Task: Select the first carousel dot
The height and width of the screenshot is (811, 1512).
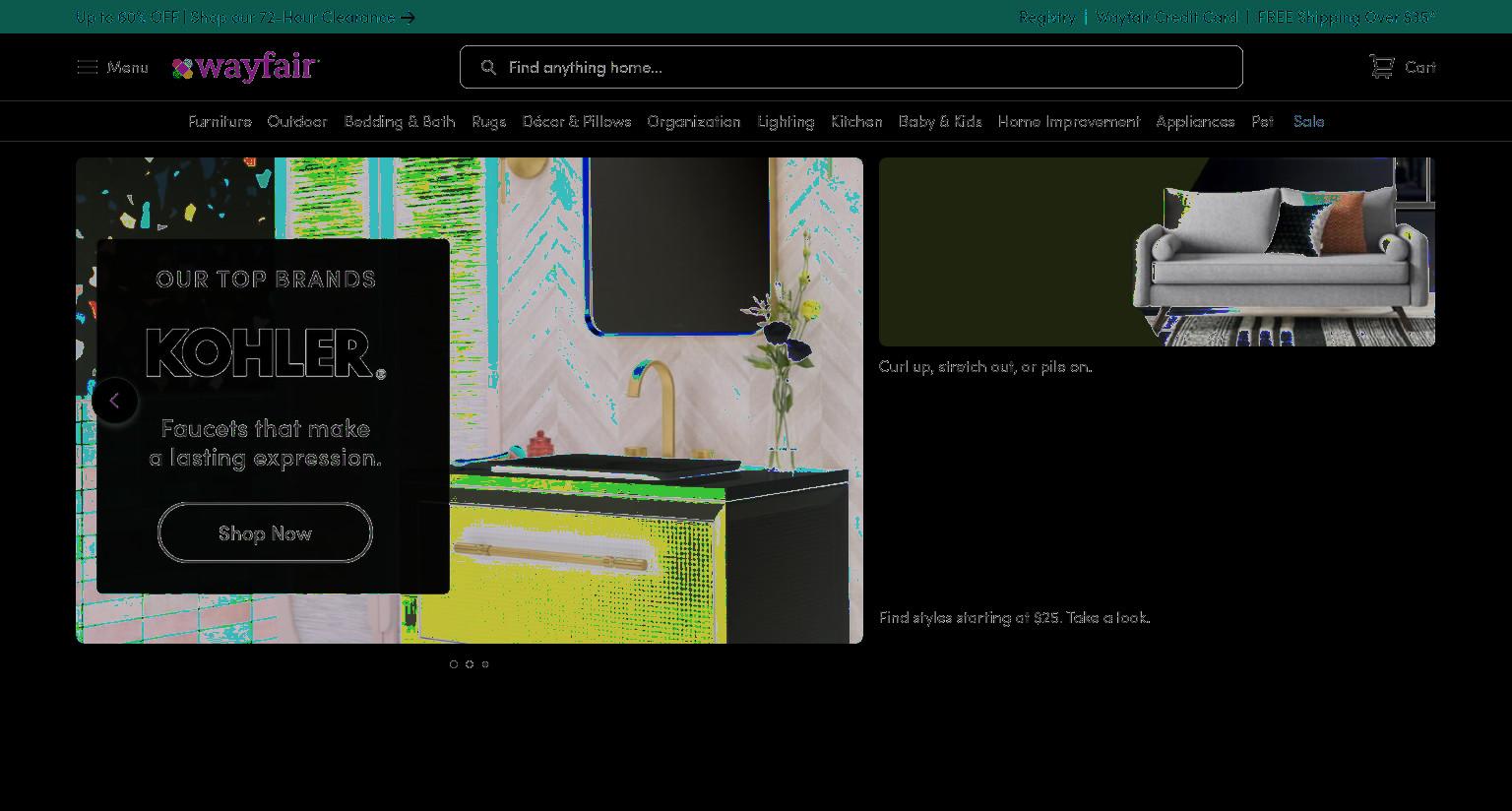Action: [x=454, y=664]
